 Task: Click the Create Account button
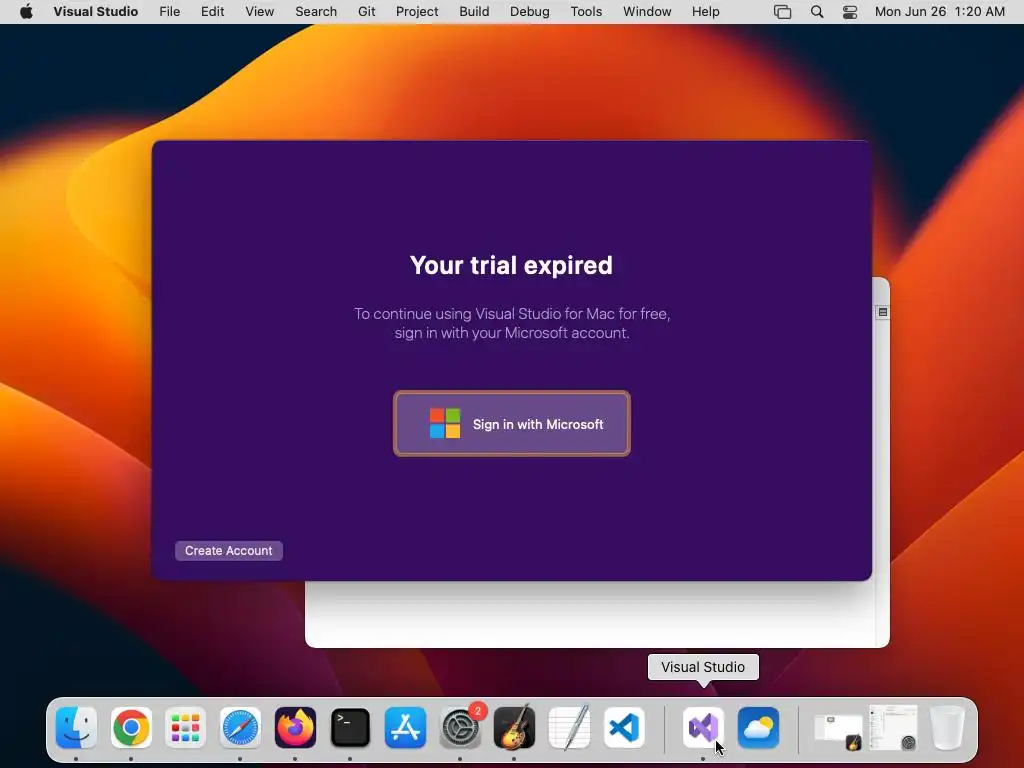(x=229, y=551)
